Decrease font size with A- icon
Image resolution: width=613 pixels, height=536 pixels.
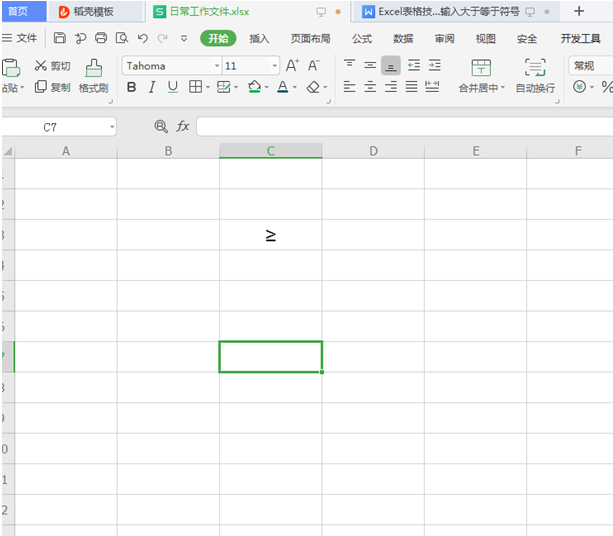314,65
